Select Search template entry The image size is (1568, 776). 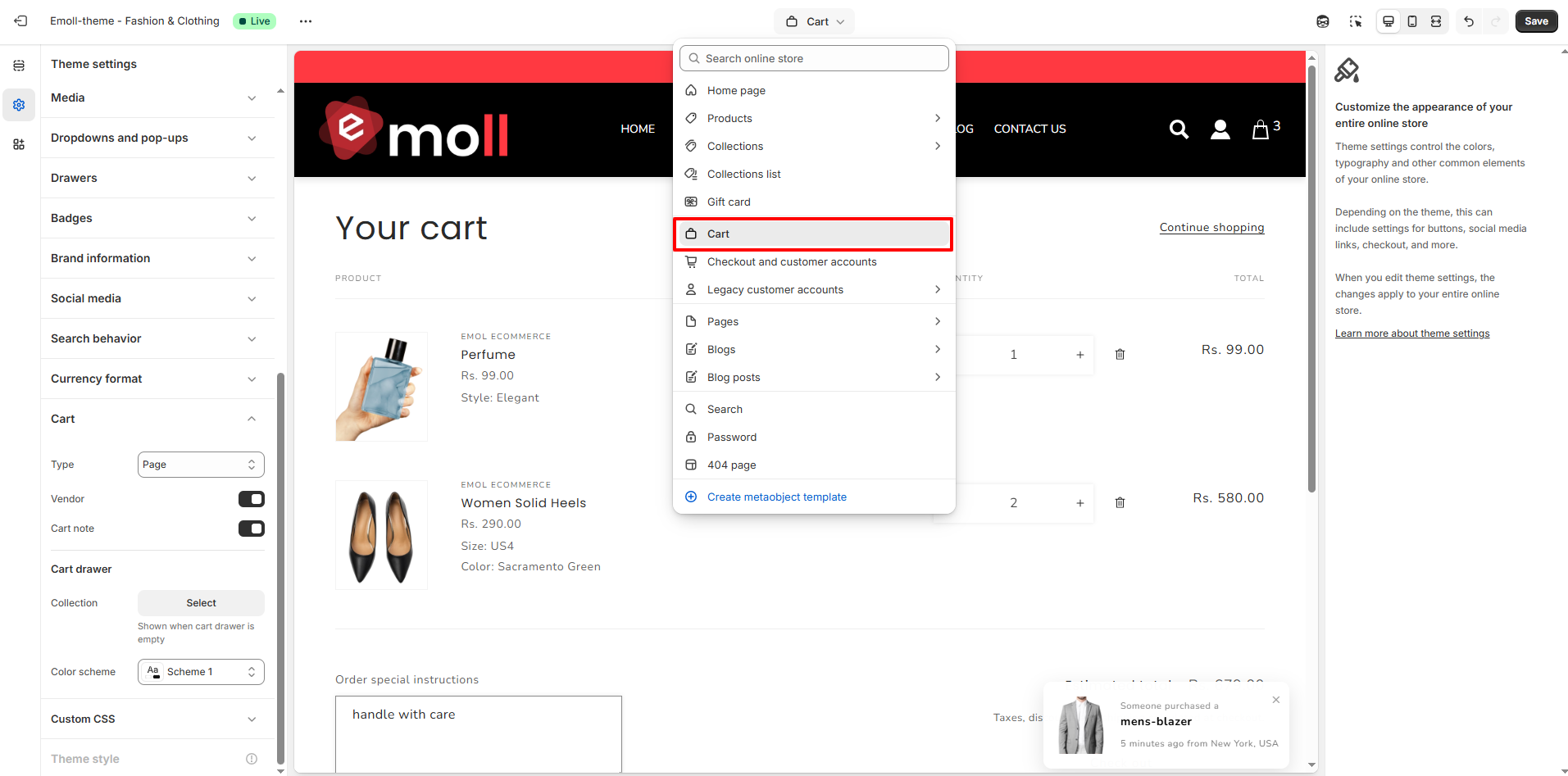[814, 409]
